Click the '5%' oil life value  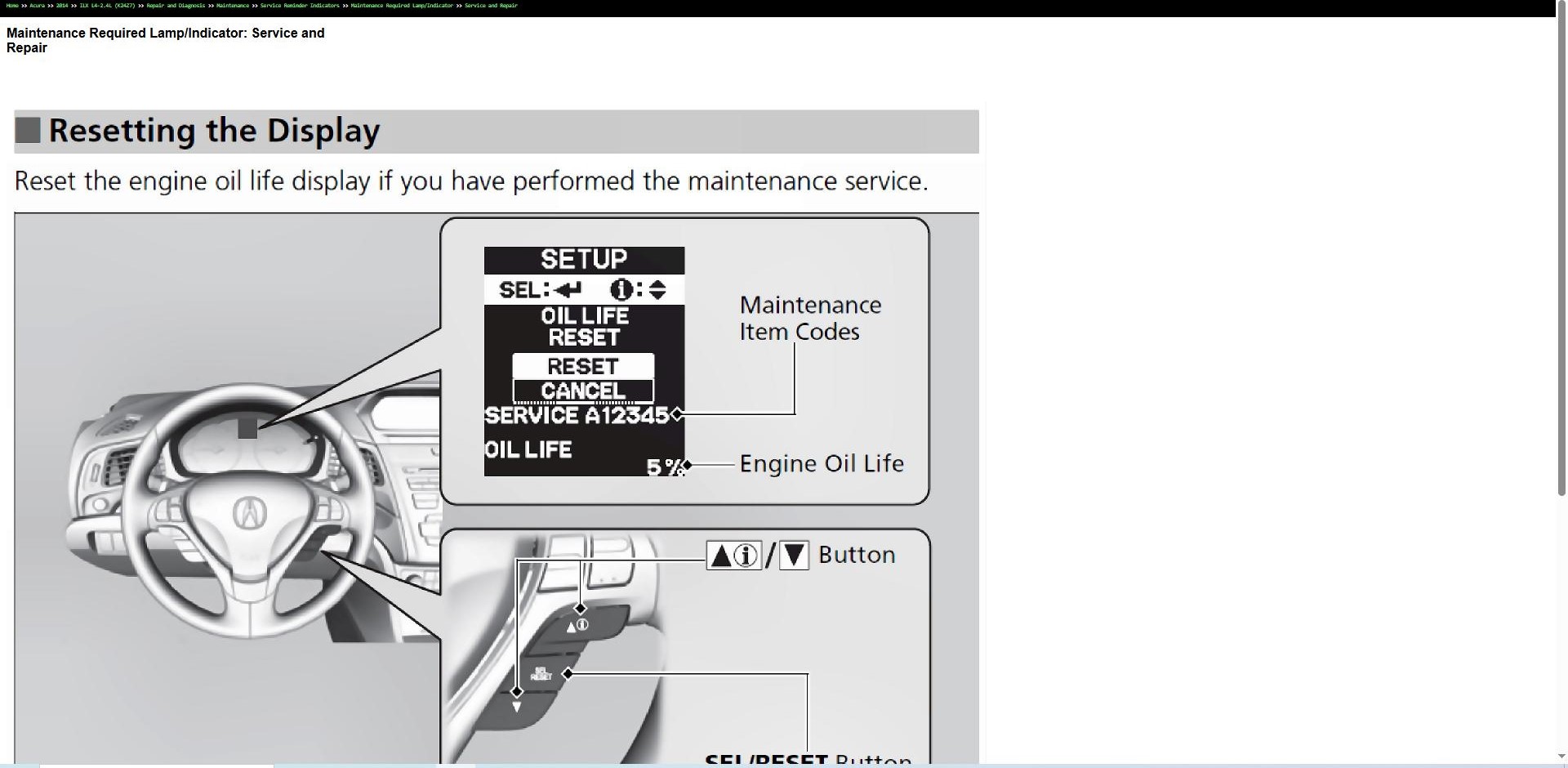pos(665,467)
